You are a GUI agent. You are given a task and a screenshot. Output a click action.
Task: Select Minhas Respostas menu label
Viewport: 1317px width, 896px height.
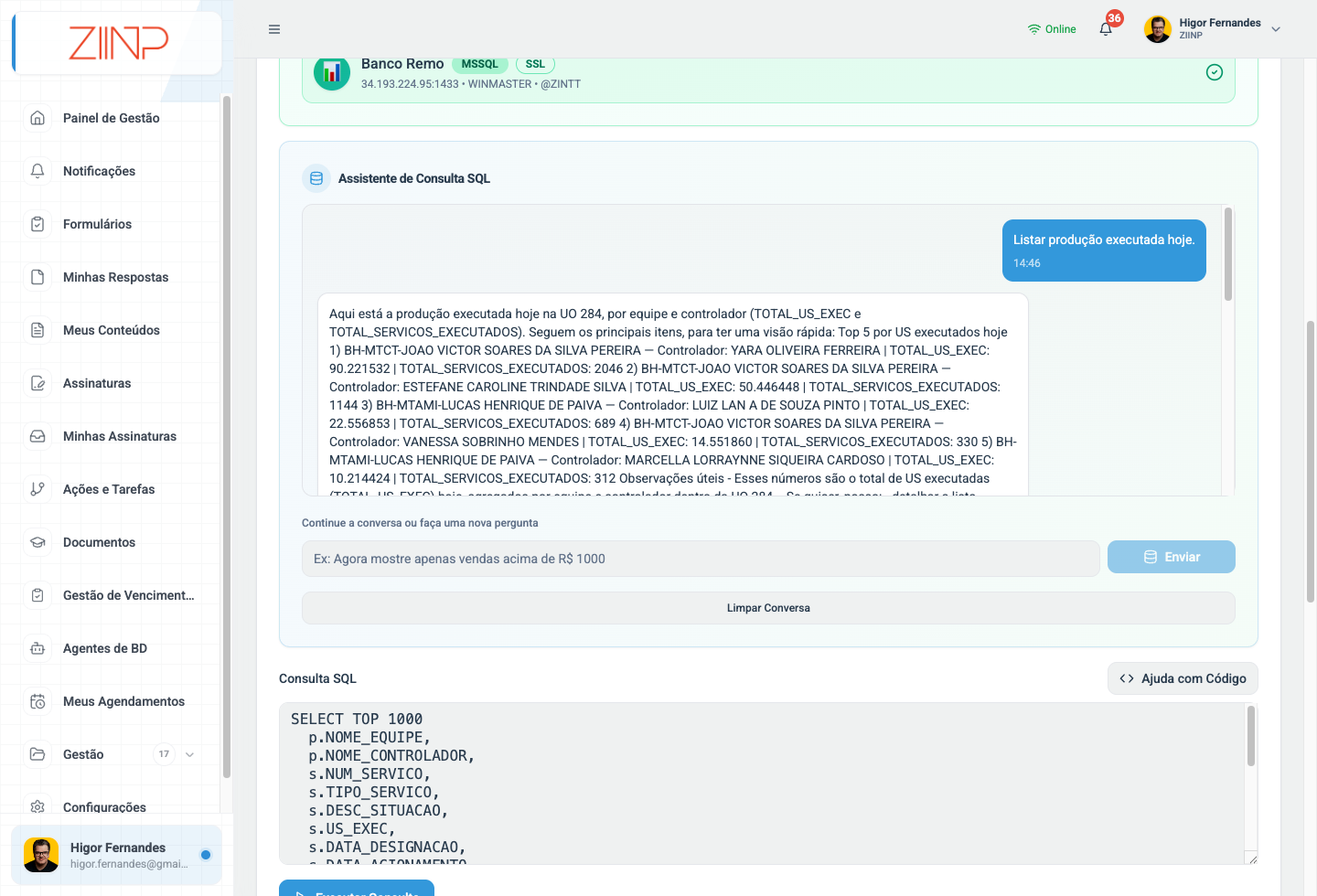pyautogui.click(x=116, y=277)
